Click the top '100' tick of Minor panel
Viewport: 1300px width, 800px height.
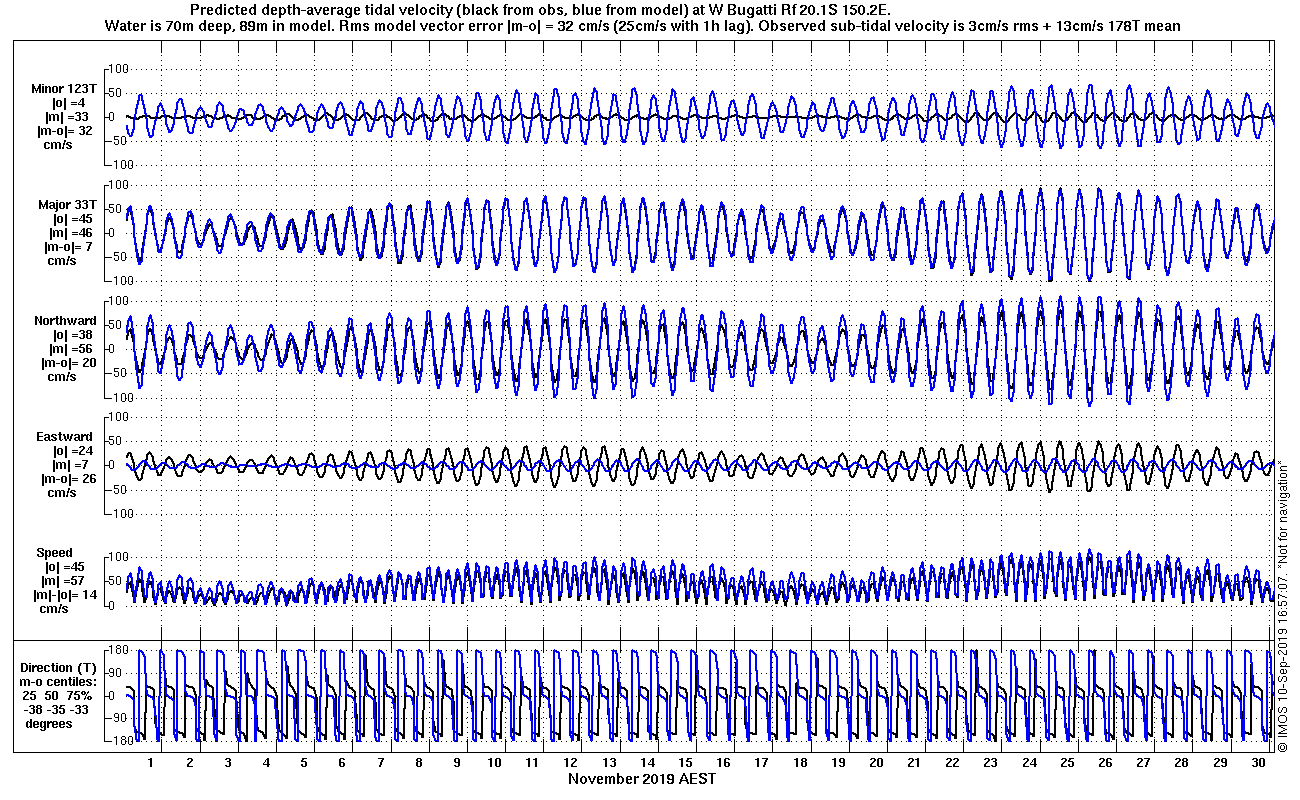(119, 69)
